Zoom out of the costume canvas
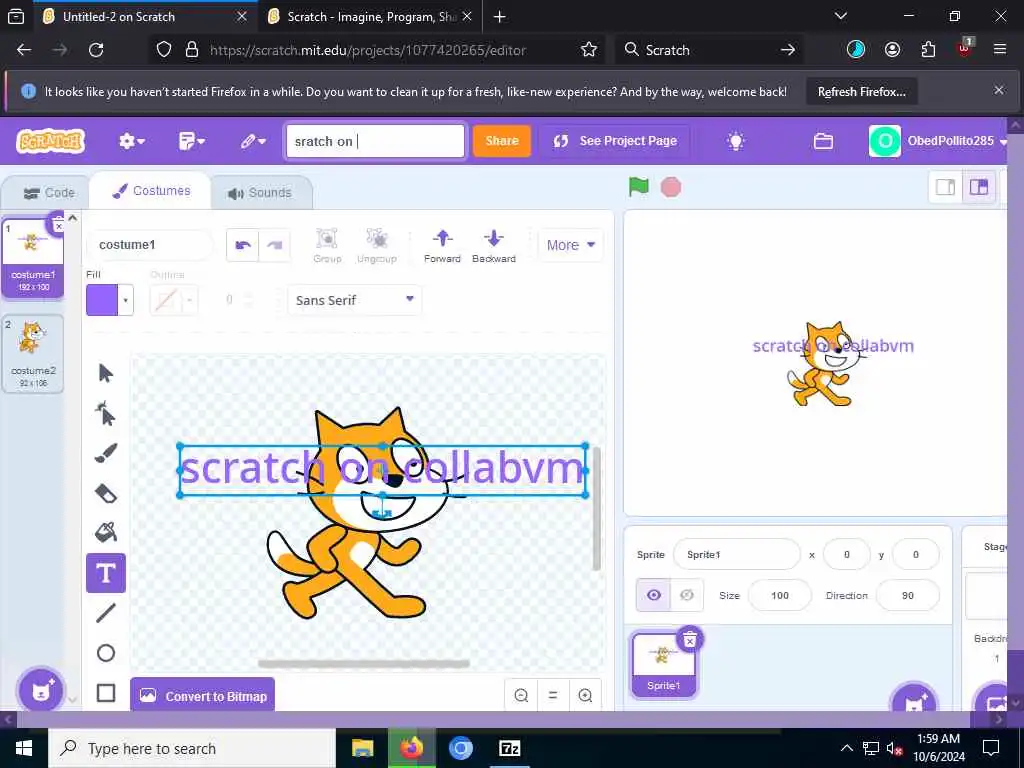Viewport: 1024px width, 768px height. [521, 696]
